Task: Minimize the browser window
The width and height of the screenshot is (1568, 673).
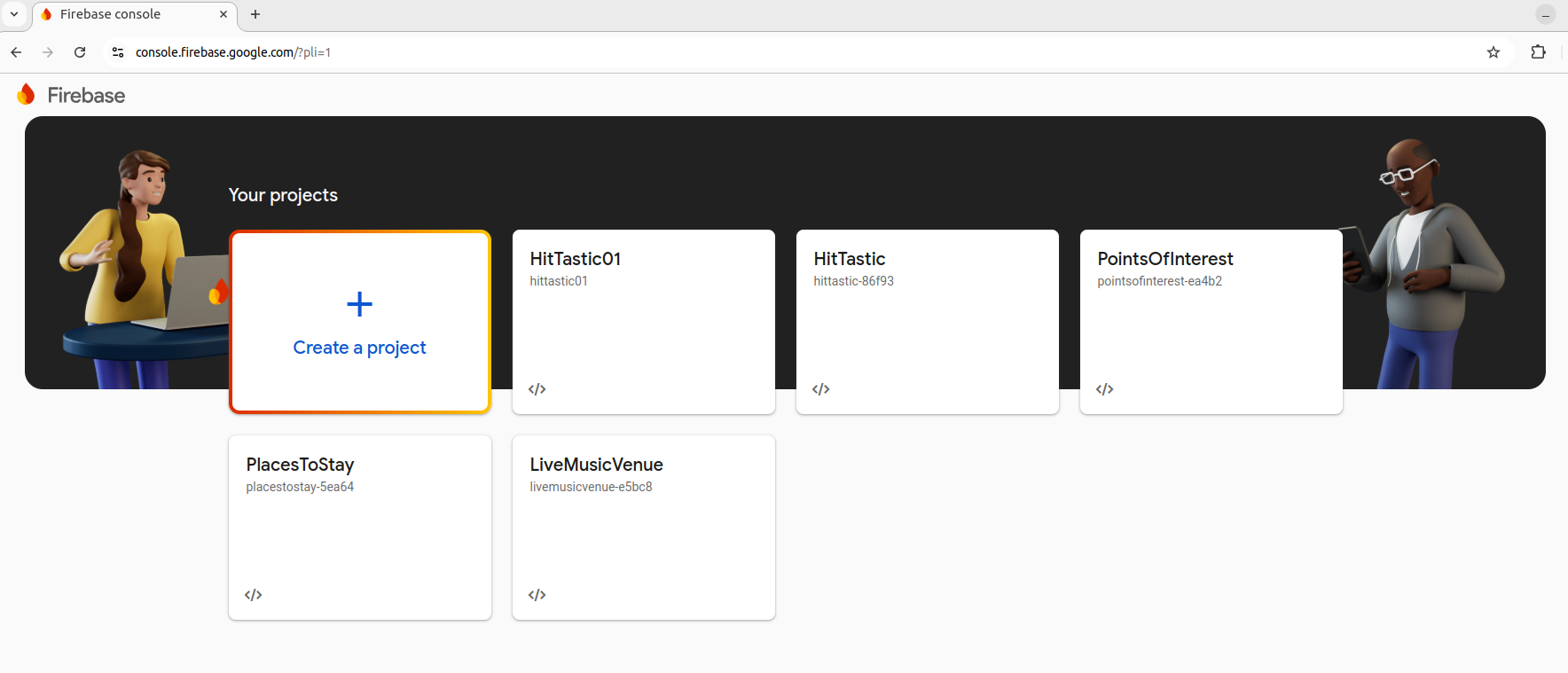Action: (1546, 15)
